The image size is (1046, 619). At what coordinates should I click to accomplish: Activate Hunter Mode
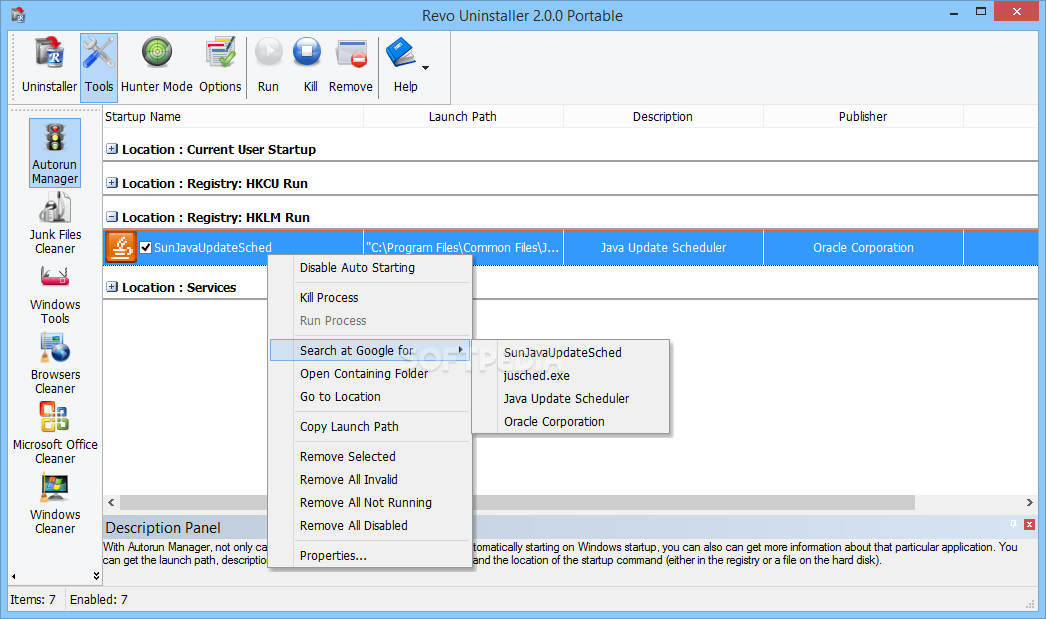tap(157, 65)
